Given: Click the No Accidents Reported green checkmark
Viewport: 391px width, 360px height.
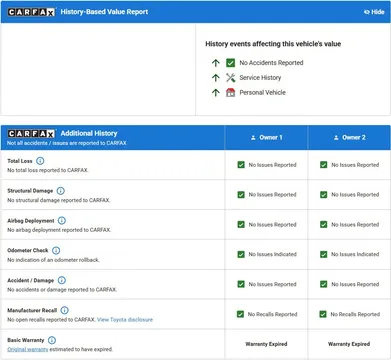Looking at the screenshot, I should click(230, 63).
